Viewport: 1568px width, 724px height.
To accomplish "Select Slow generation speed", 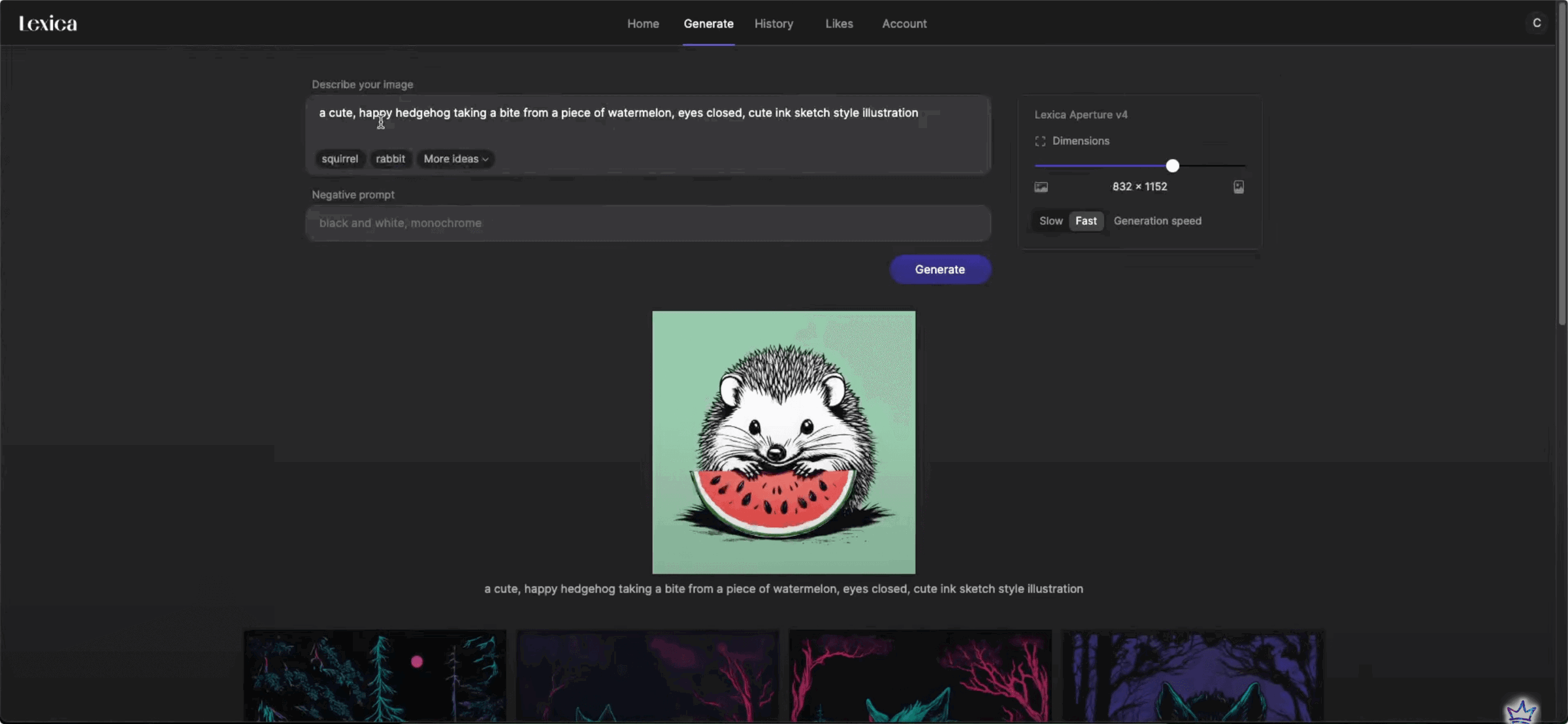I will coord(1051,221).
